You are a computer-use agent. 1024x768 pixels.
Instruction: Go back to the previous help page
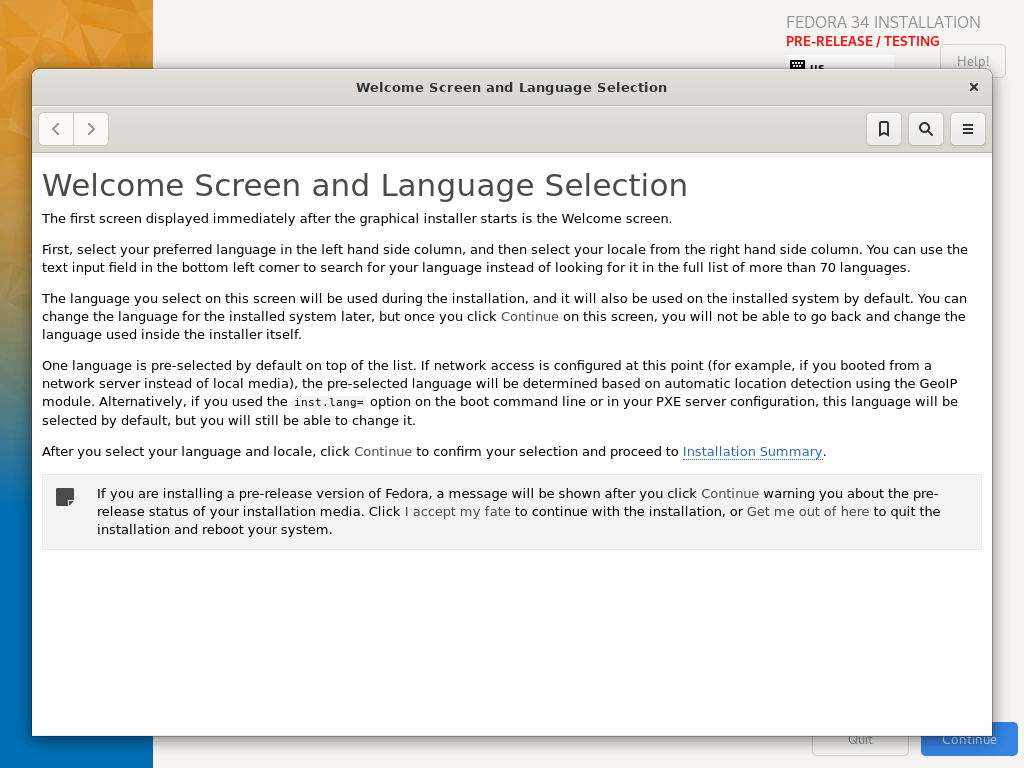click(x=56, y=129)
